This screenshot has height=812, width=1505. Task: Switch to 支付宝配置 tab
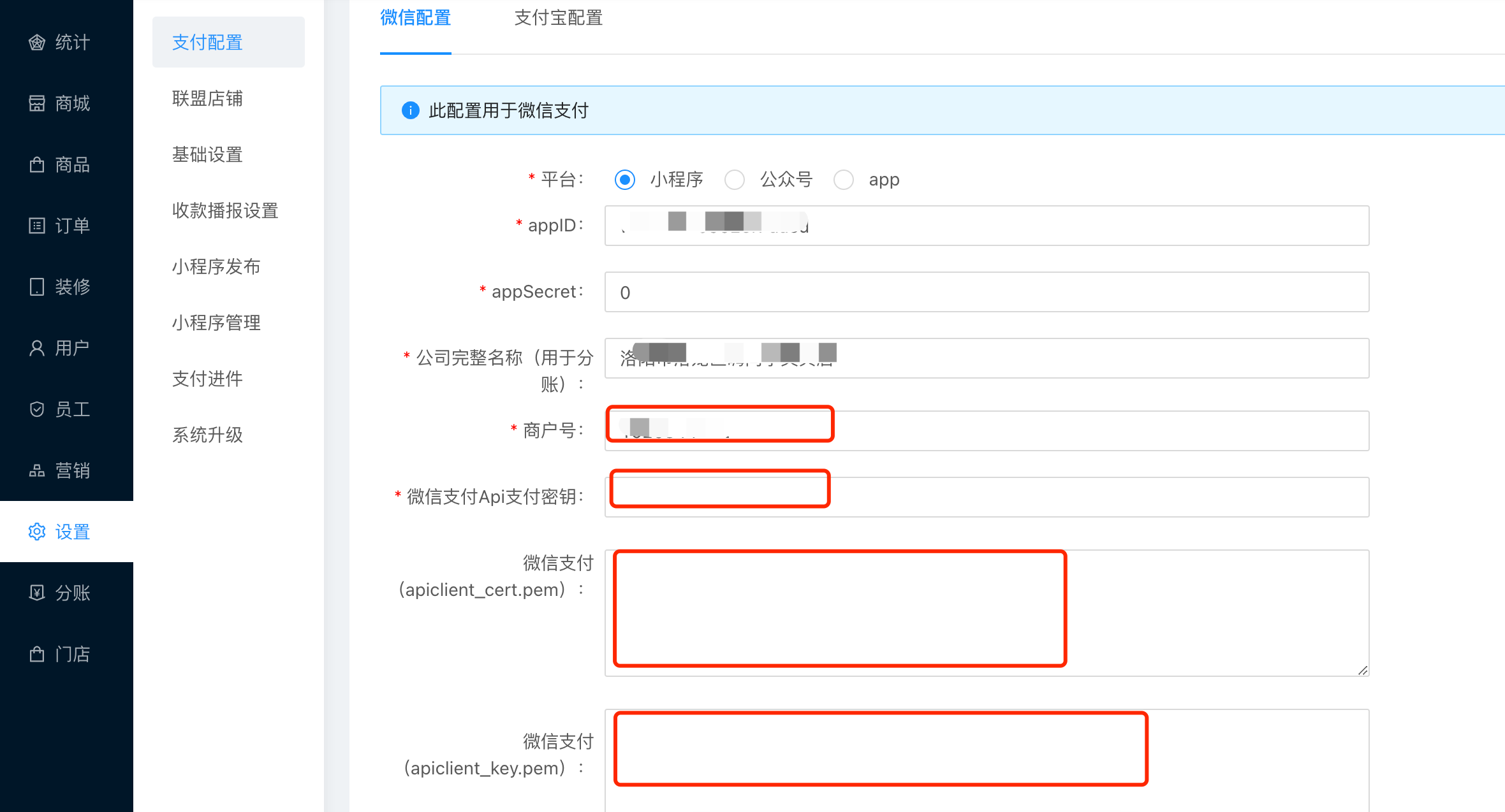point(559,18)
